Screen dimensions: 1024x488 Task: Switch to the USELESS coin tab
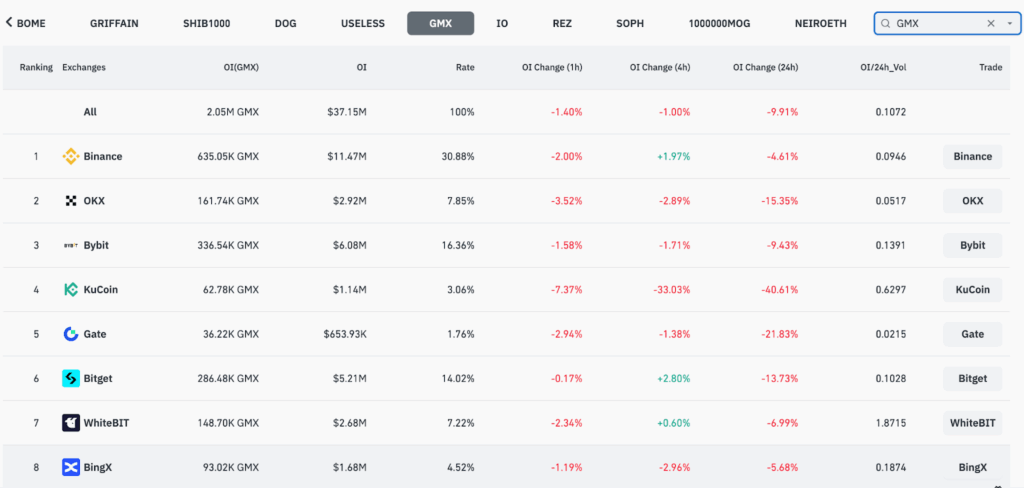point(362,24)
